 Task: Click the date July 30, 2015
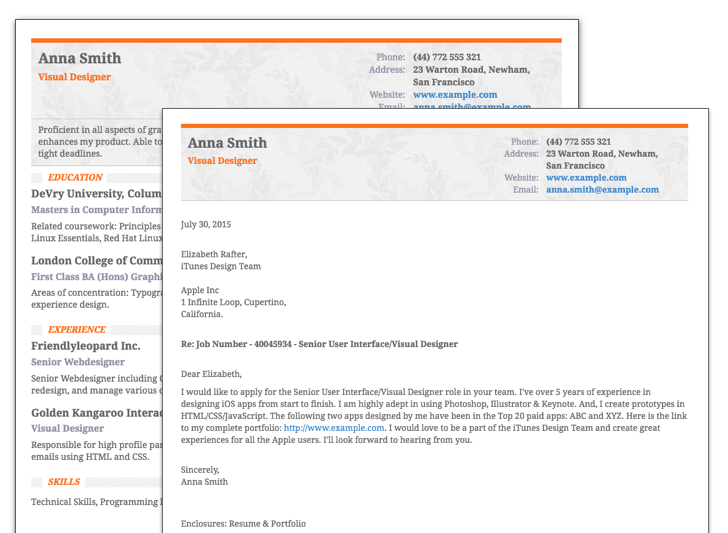206,225
